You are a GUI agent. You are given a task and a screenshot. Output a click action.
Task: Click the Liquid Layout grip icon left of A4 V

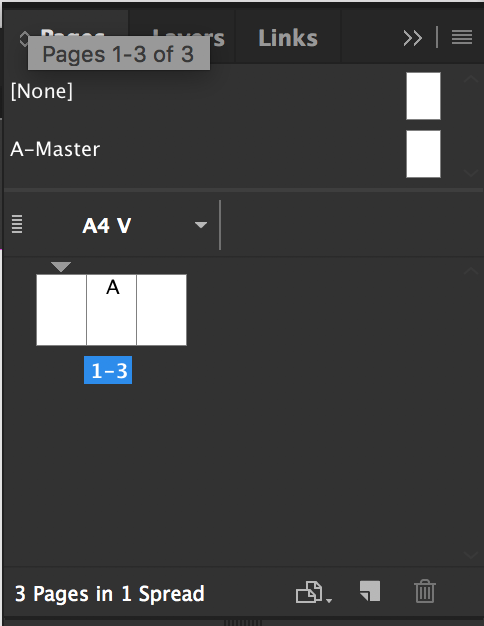[x=17, y=224]
